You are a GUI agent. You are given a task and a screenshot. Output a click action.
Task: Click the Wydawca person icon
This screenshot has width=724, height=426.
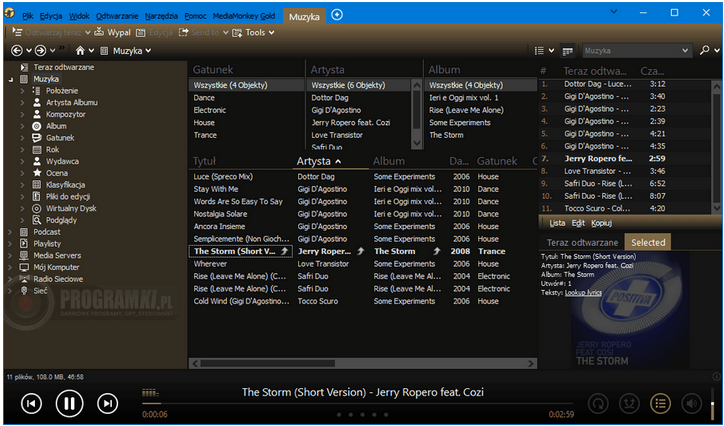click(x=37, y=162)
